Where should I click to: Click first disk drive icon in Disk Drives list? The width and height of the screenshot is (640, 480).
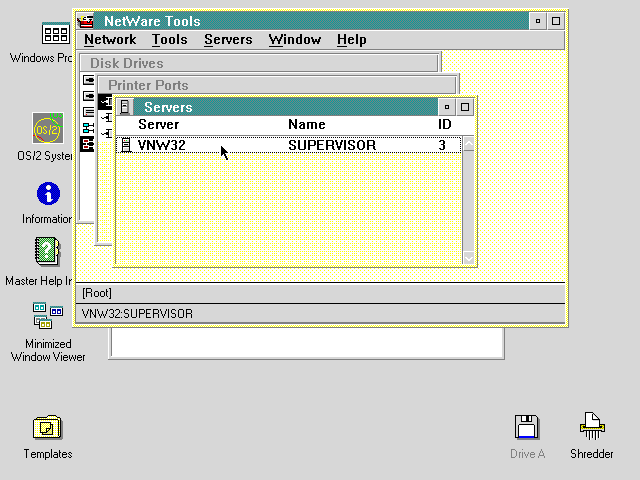coord(88,80)
